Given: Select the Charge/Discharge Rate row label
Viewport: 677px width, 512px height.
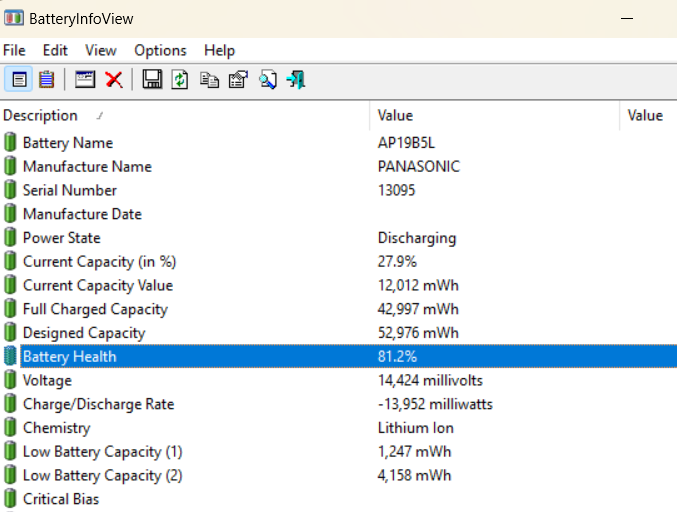Looking at the screenshot, I should point(98,404).
